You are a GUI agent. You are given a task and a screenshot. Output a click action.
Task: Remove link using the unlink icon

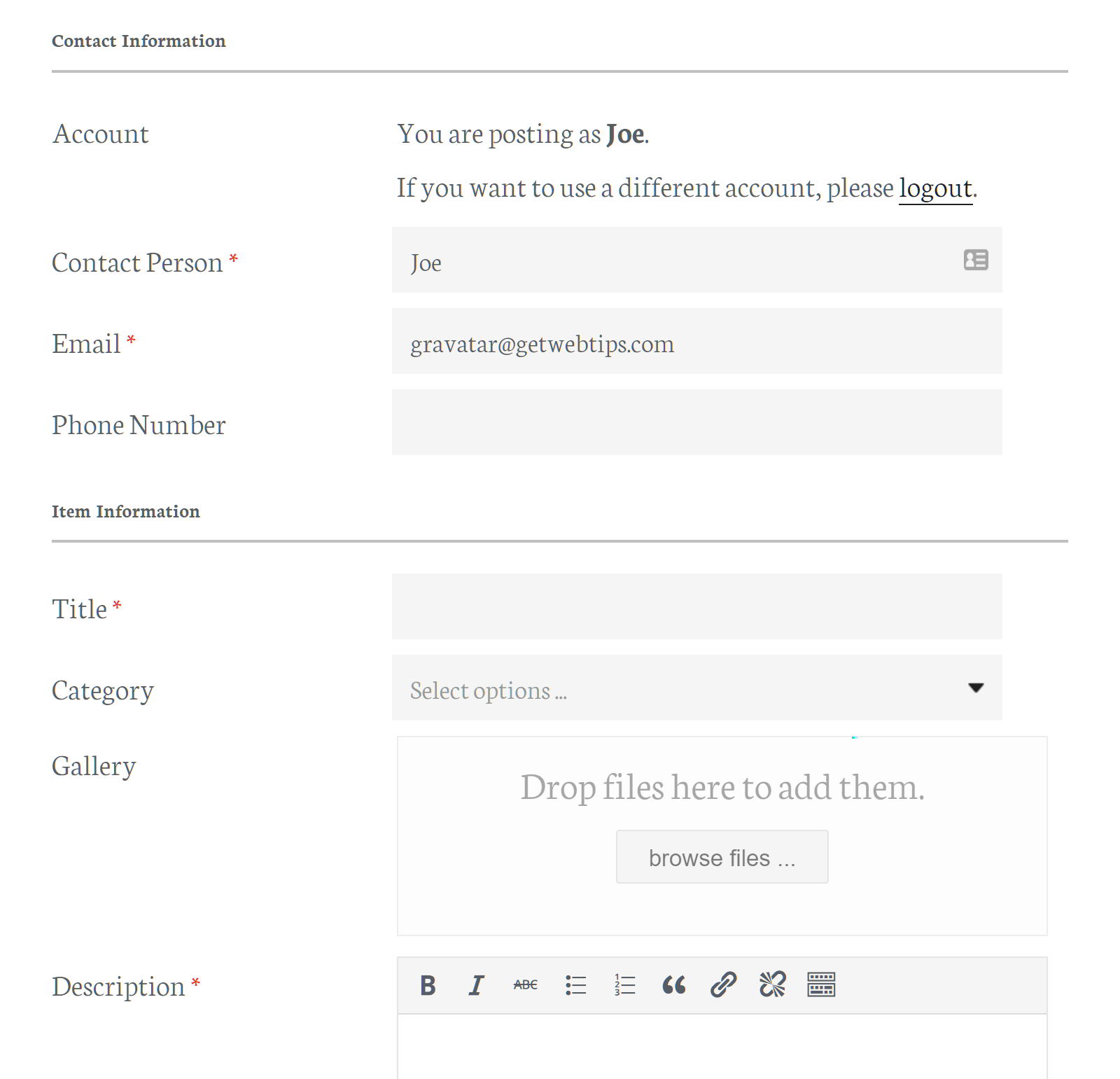(772, 985)
